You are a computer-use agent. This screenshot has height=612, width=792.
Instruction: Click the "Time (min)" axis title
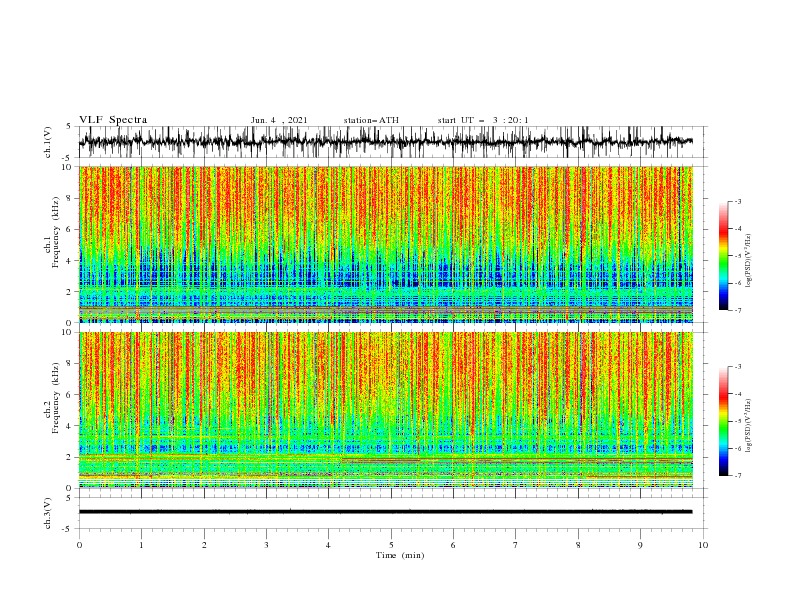pyautogui.click(x=400, y=555)
